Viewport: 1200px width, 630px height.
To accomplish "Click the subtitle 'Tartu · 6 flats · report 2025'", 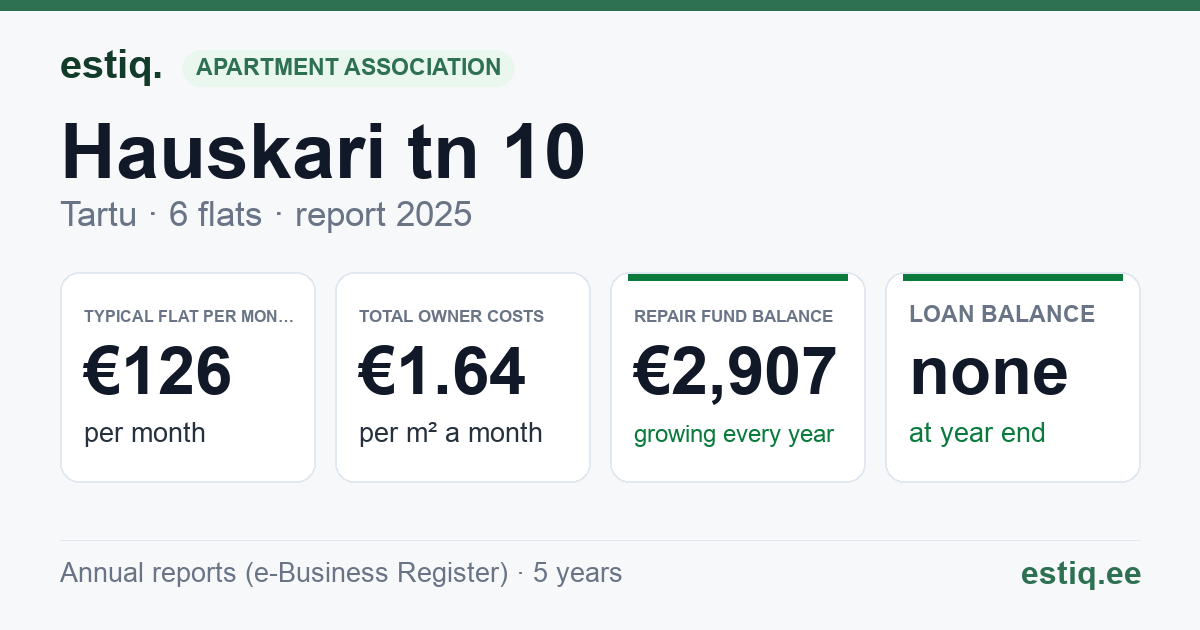I will pyautogui.click(x=266, y=215).
